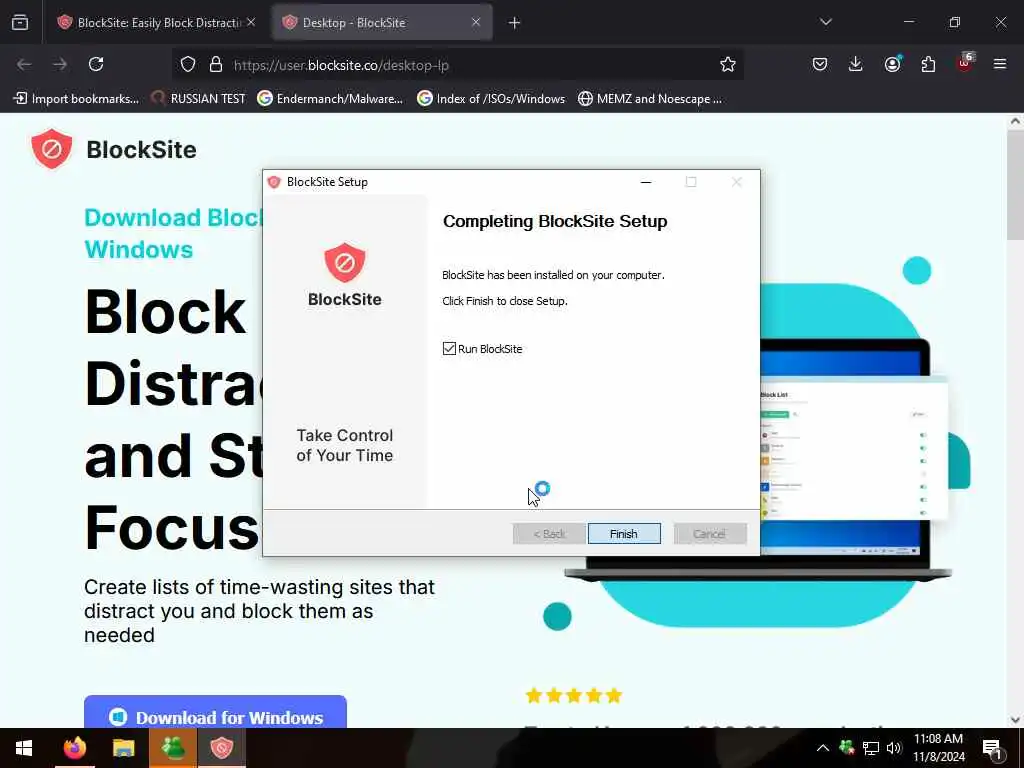Open the Firefox hamburger menu

tap(1000, 64)
